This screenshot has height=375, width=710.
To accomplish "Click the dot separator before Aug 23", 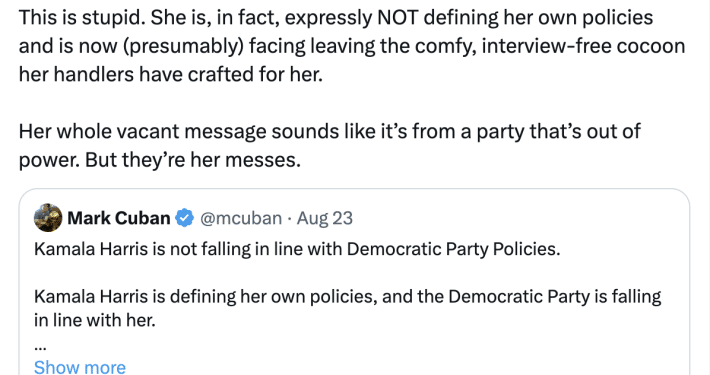I will coord(290,219).
